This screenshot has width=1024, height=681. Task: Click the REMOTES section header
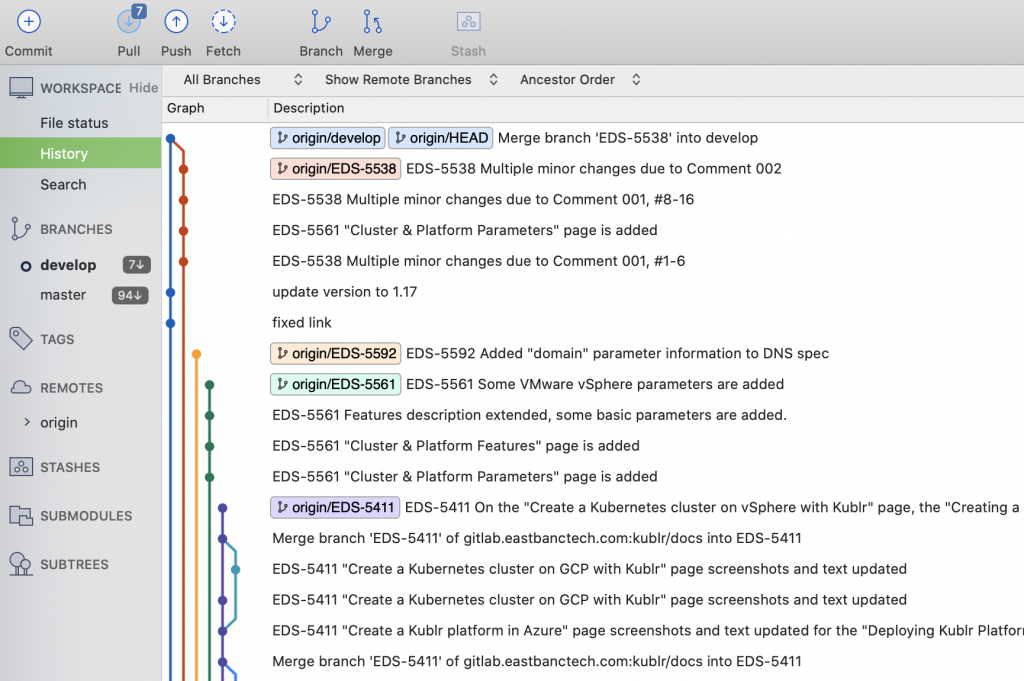pyautogui.click(x=72, y=388)
